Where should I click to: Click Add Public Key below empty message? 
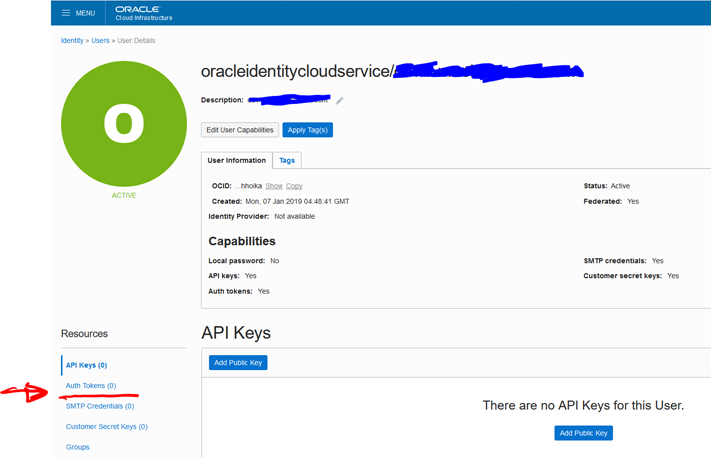(x=583, y=433)
